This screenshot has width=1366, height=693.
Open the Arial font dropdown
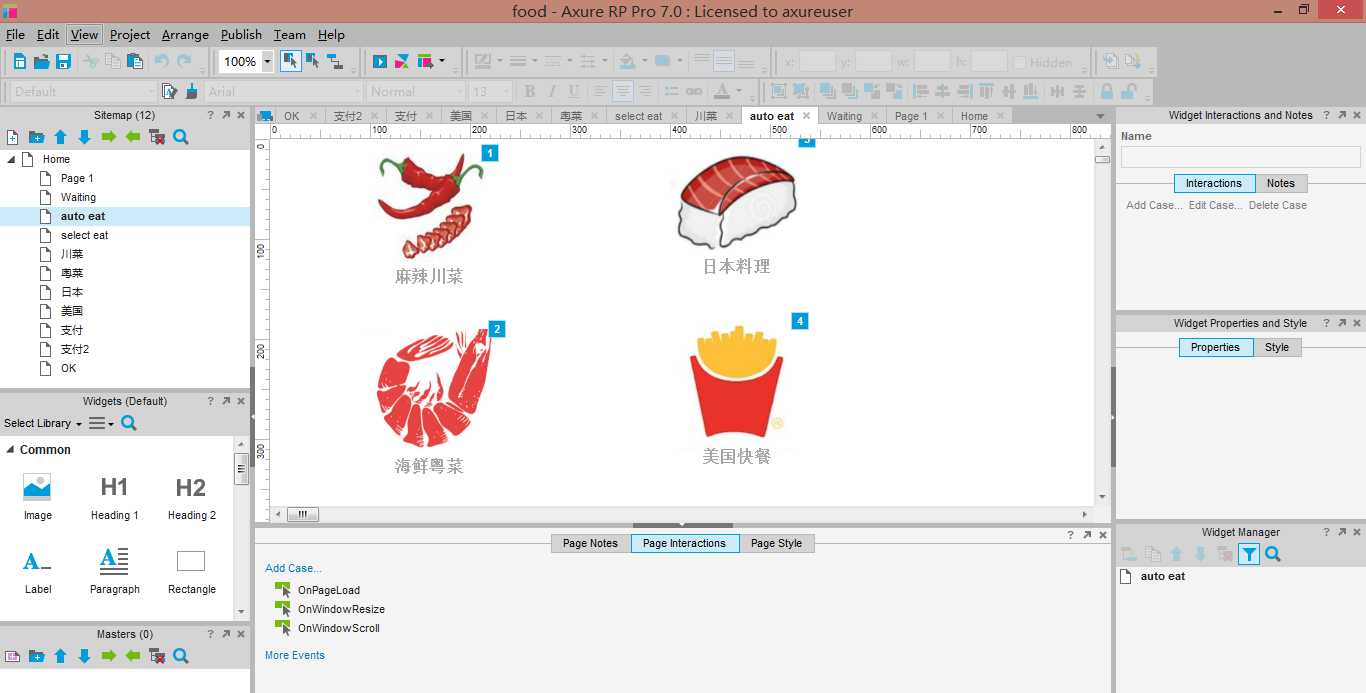pos(283,91)
